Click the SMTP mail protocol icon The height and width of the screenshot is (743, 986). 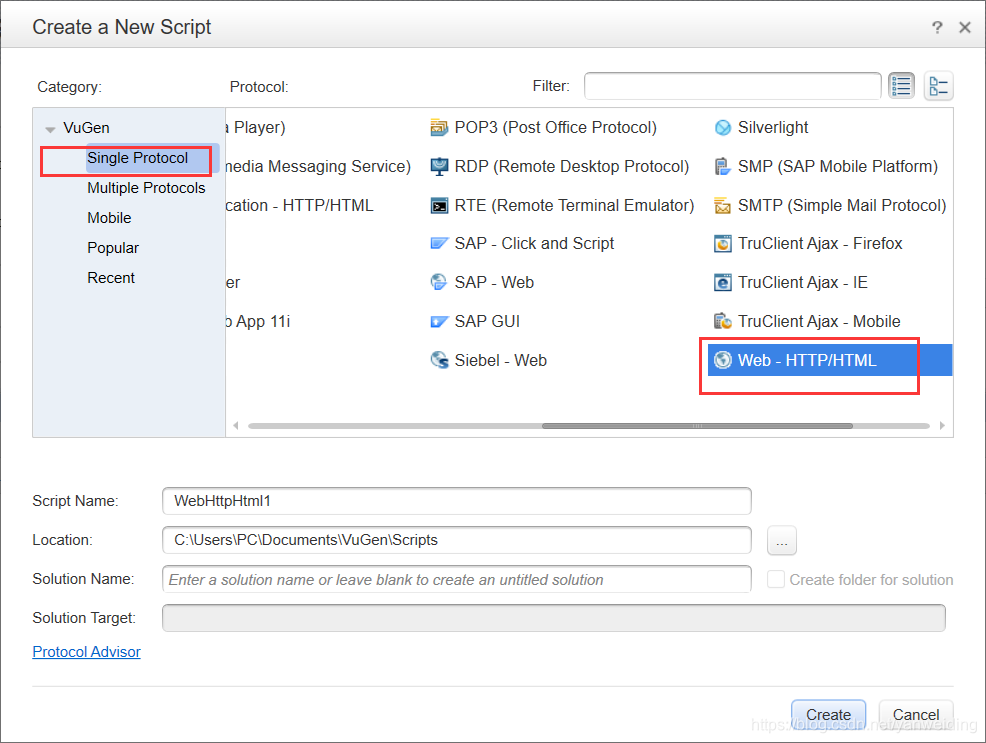pyautogui.click(x=723, y=206)
